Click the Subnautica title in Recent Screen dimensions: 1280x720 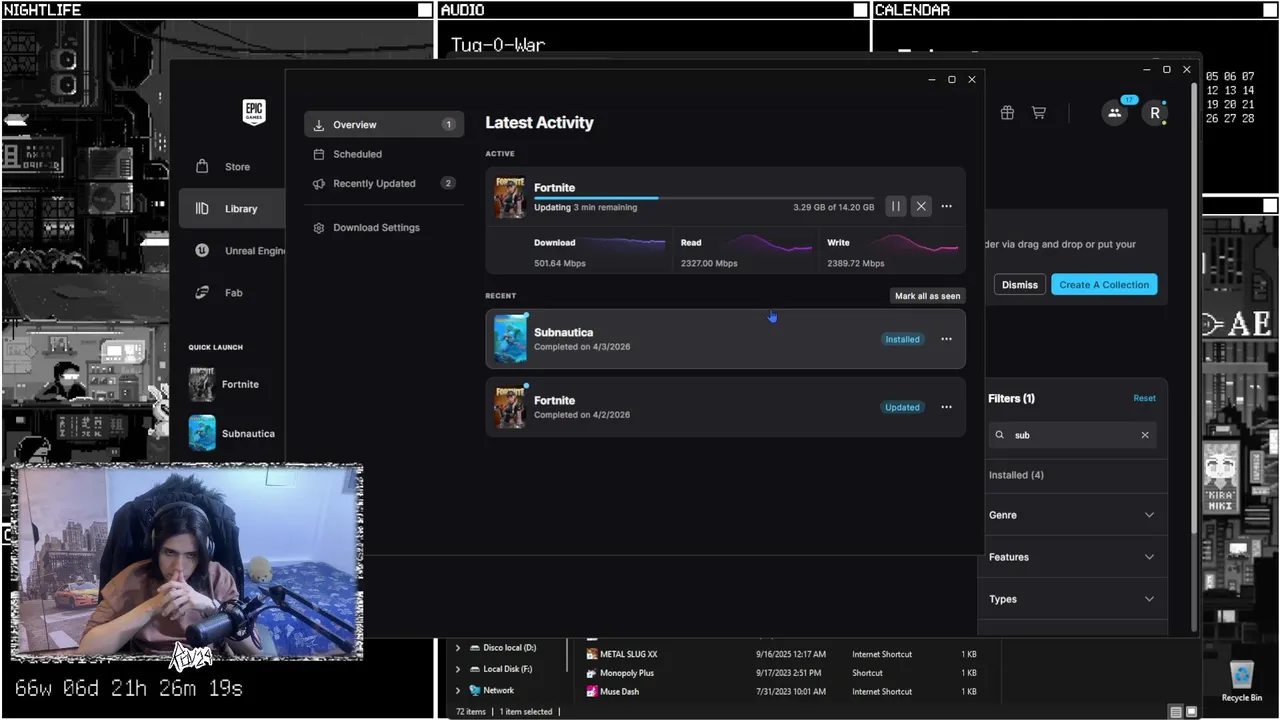pos(563,332)
